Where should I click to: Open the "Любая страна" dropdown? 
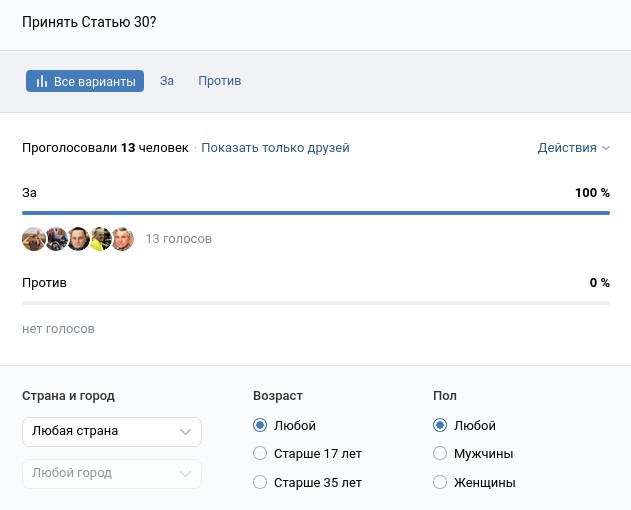[x=112, y=432]
